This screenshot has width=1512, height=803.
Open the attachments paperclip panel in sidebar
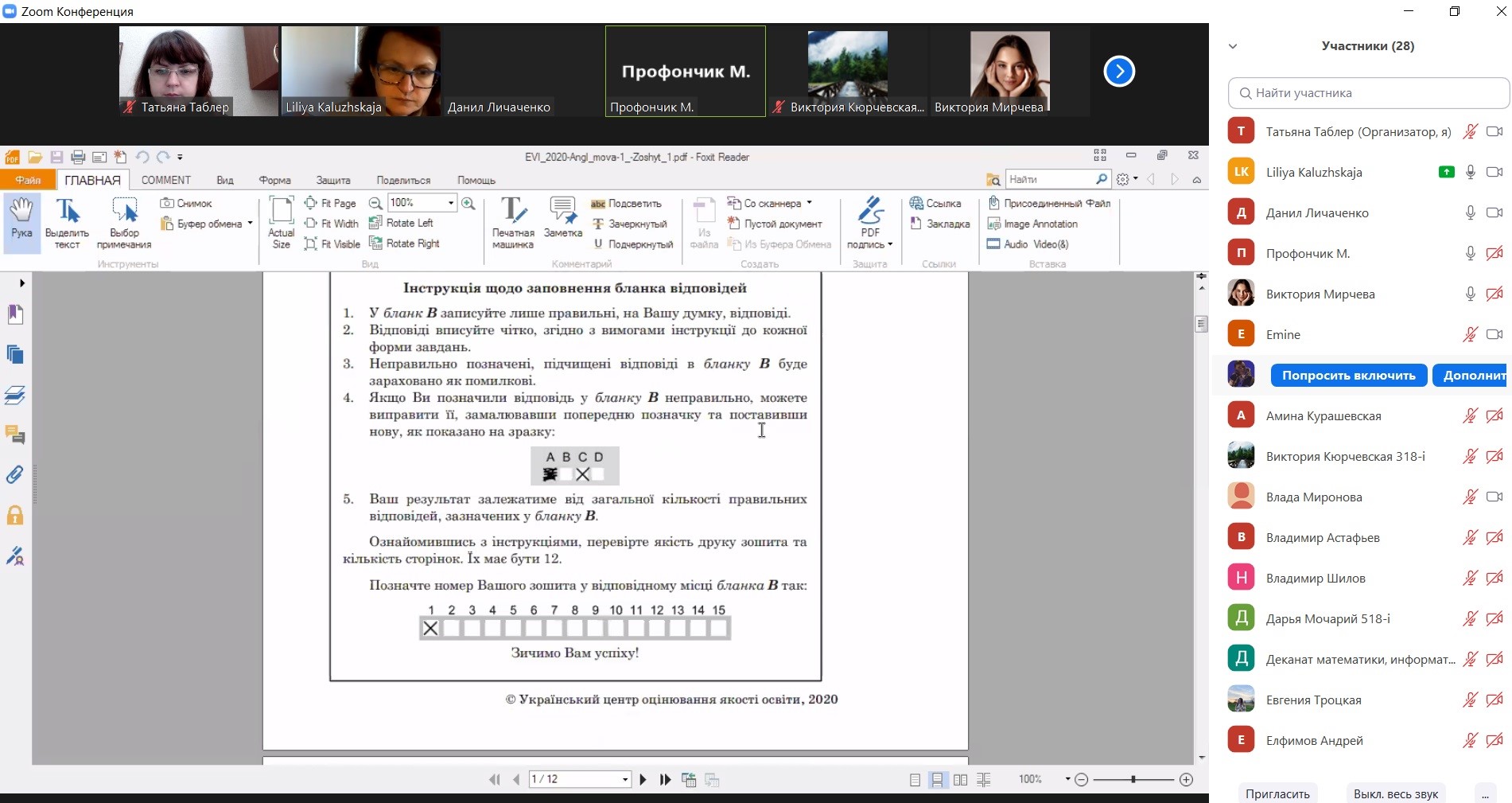click(x=15, y=475)
